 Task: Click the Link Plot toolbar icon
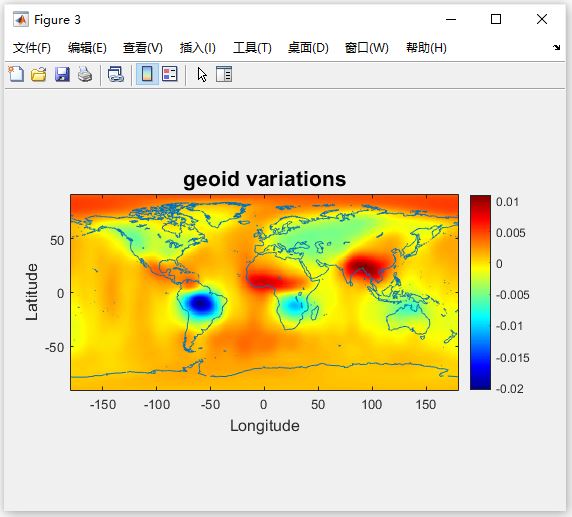[116, 74]
